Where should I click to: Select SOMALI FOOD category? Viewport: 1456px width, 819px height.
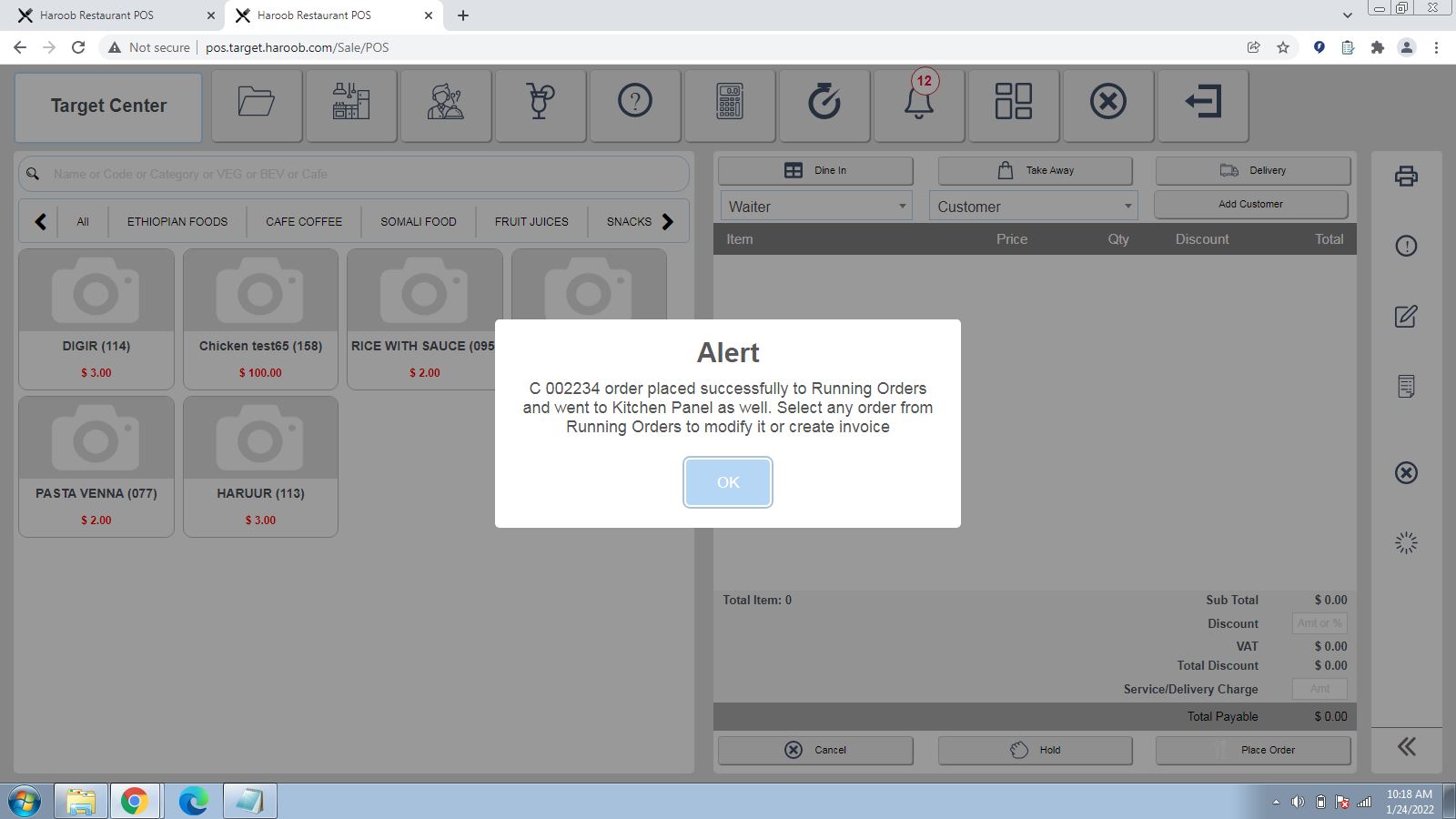click(x=419, y=221)
